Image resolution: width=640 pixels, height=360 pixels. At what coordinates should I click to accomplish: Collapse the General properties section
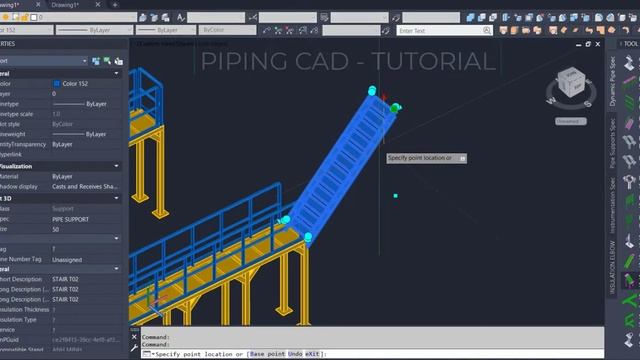pyautogui.click(x=116, y=73)
